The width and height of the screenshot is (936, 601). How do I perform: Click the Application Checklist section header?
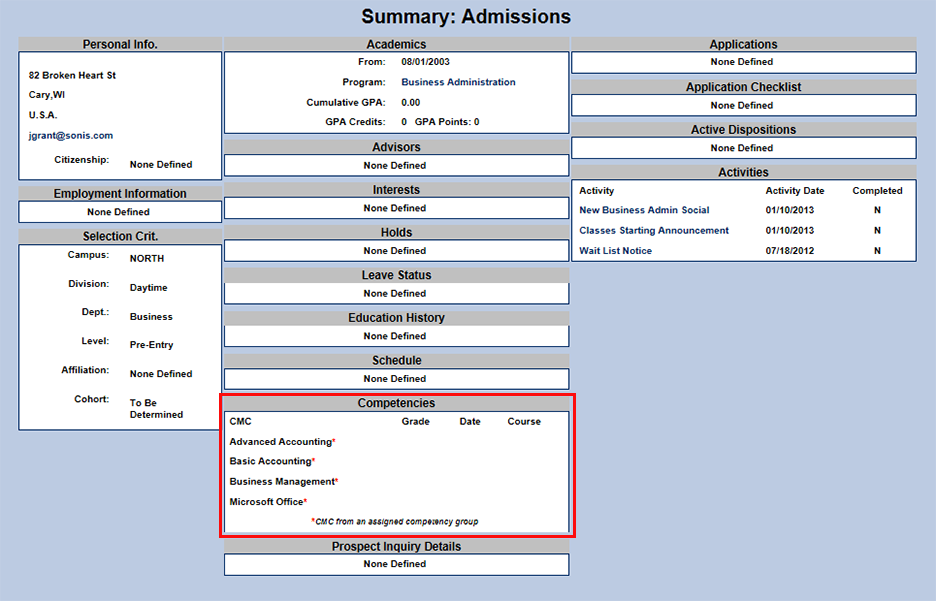(743, 87)
